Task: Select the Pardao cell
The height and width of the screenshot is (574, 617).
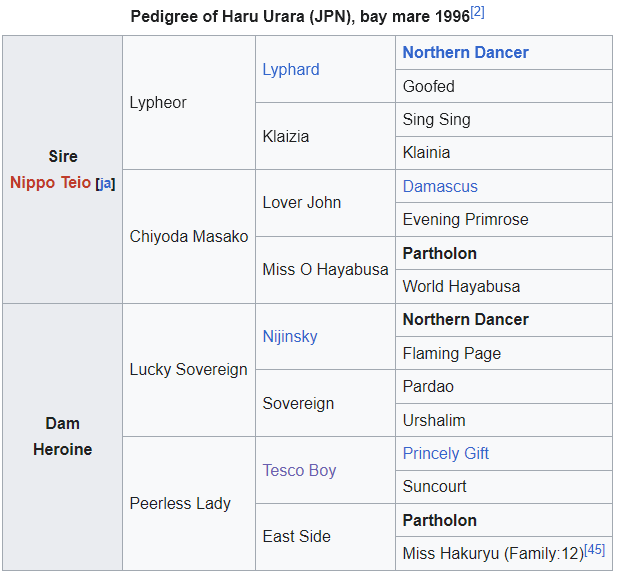Action: [504, 386]
